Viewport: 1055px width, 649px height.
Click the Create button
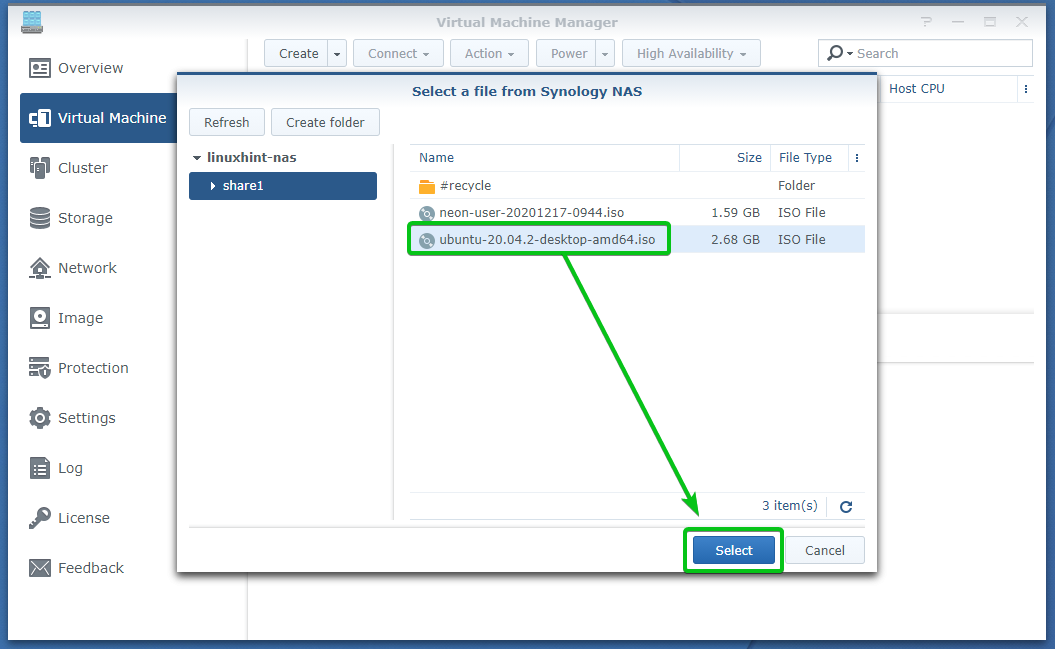(x=297, y=53)
